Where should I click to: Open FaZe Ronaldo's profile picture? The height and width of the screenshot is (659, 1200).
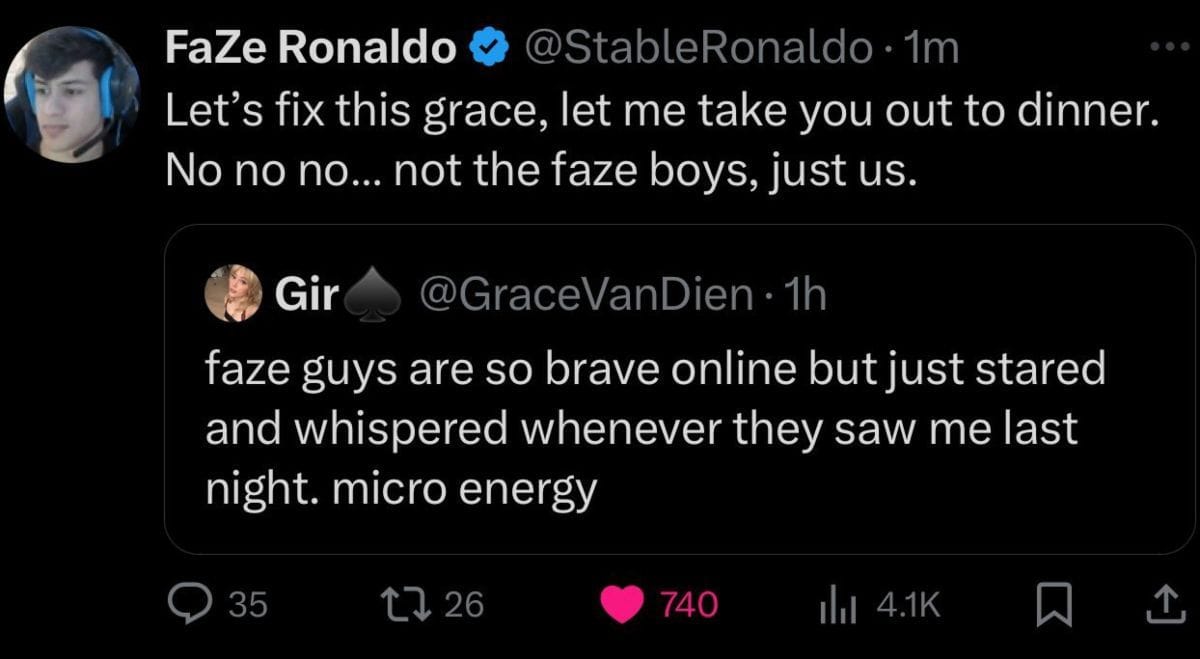[x=70, y=94]
